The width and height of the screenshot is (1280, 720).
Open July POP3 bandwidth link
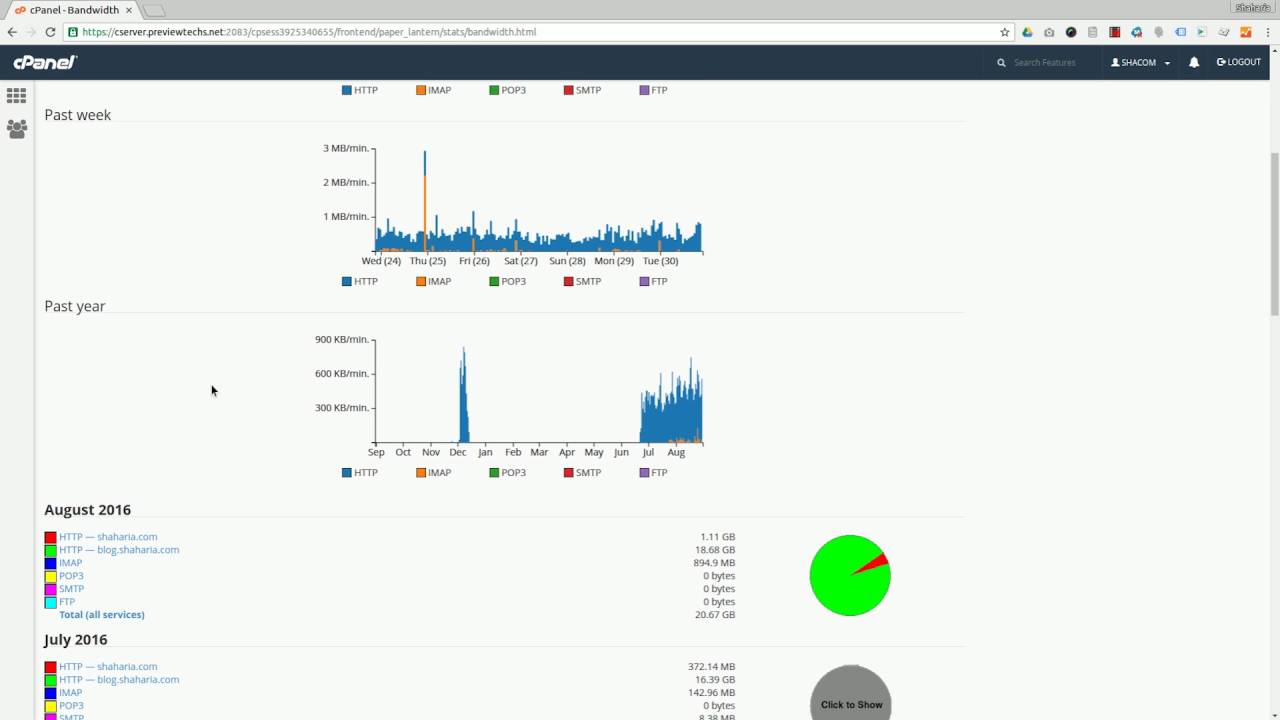click(71, 706)
